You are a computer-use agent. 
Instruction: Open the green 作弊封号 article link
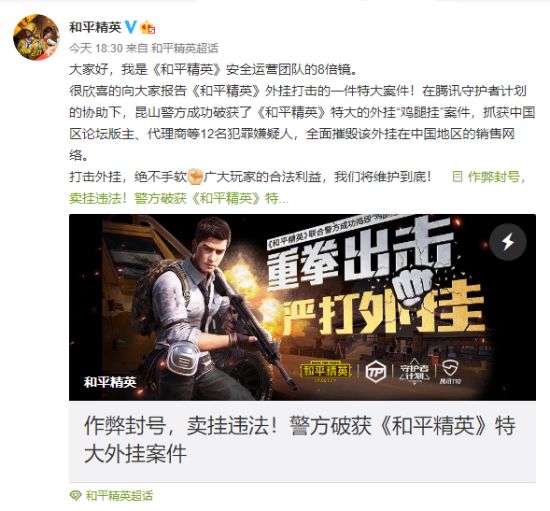496,177
